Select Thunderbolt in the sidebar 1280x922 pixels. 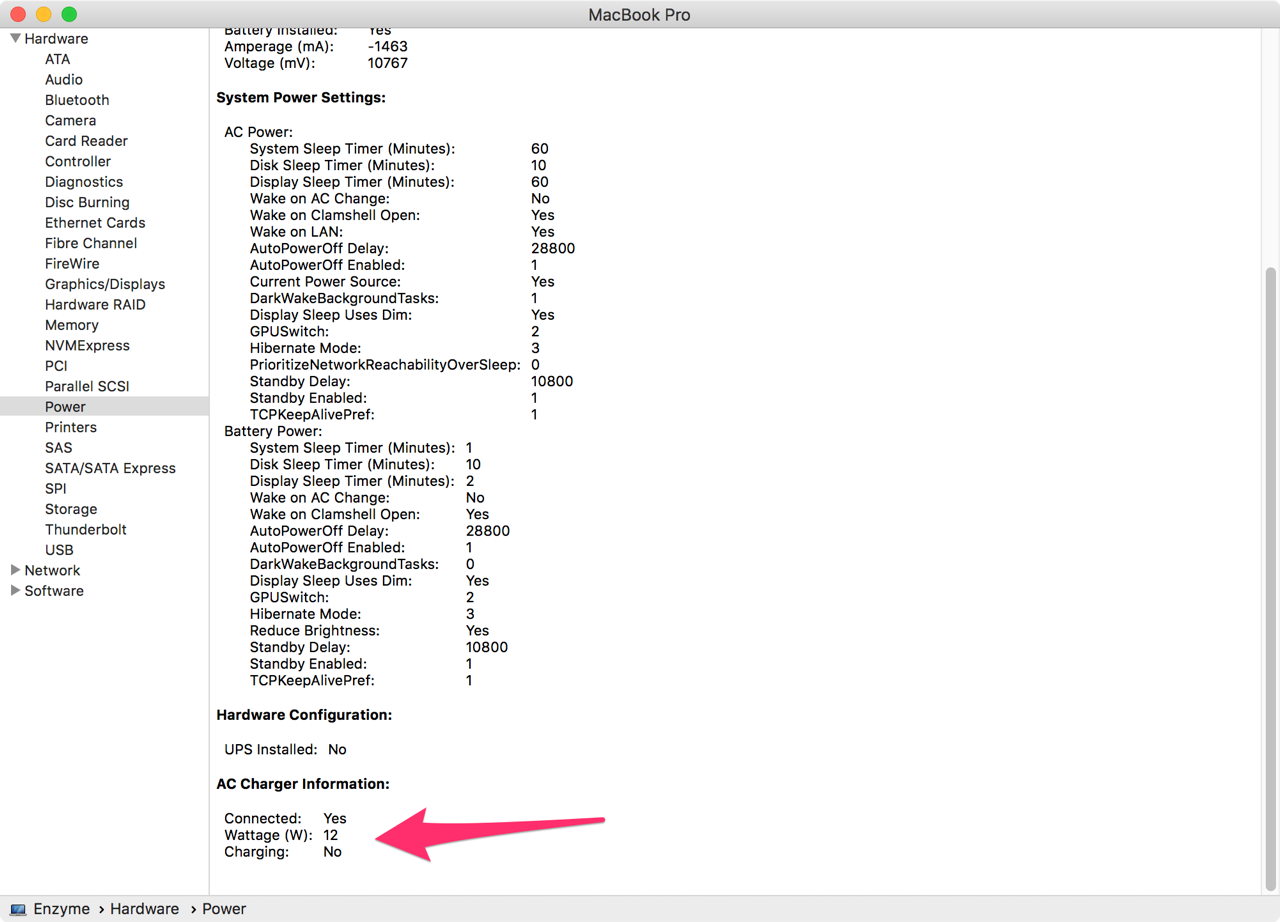(86, 530)
